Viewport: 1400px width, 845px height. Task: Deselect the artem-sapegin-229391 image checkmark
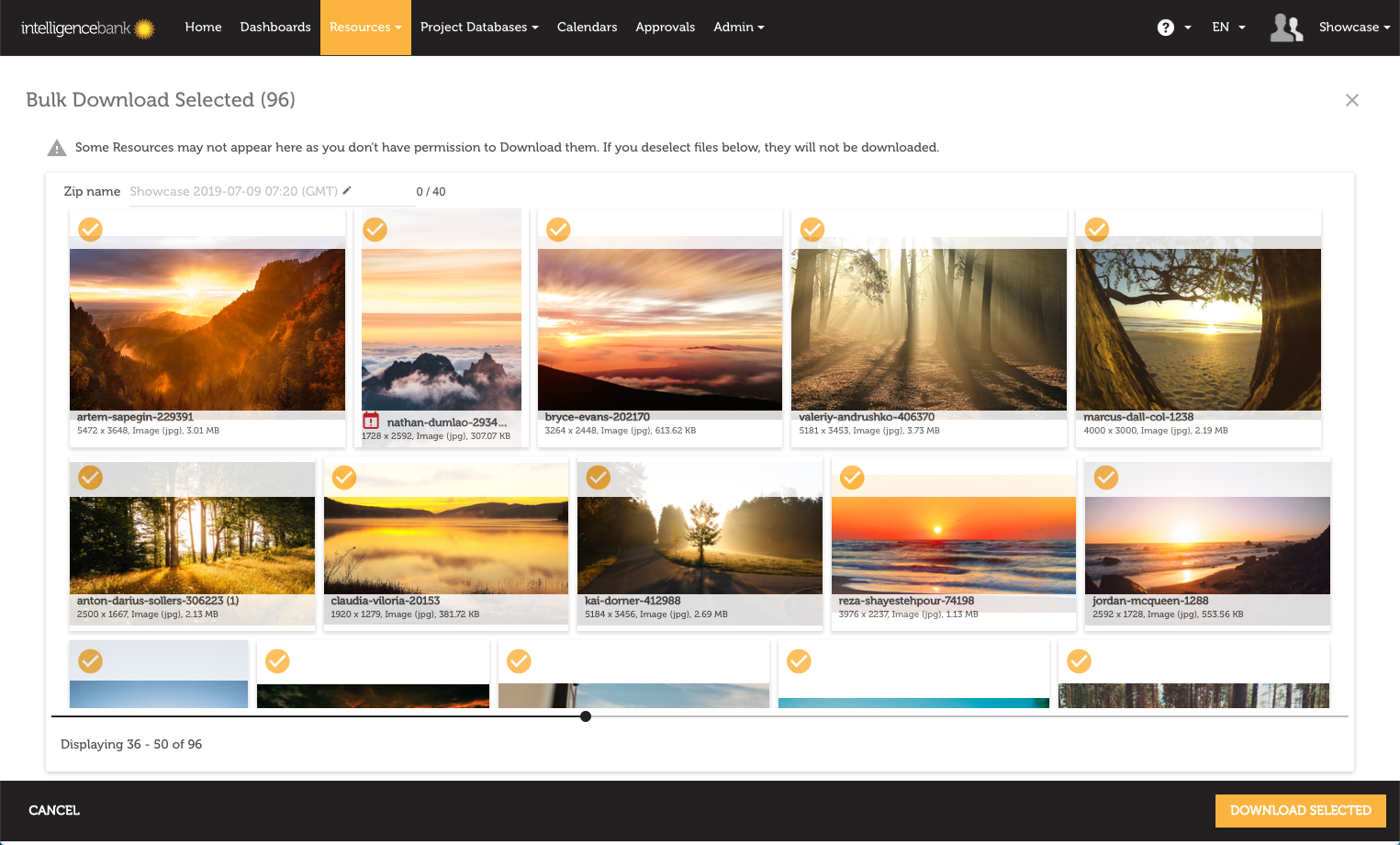[x=90, y=230]
